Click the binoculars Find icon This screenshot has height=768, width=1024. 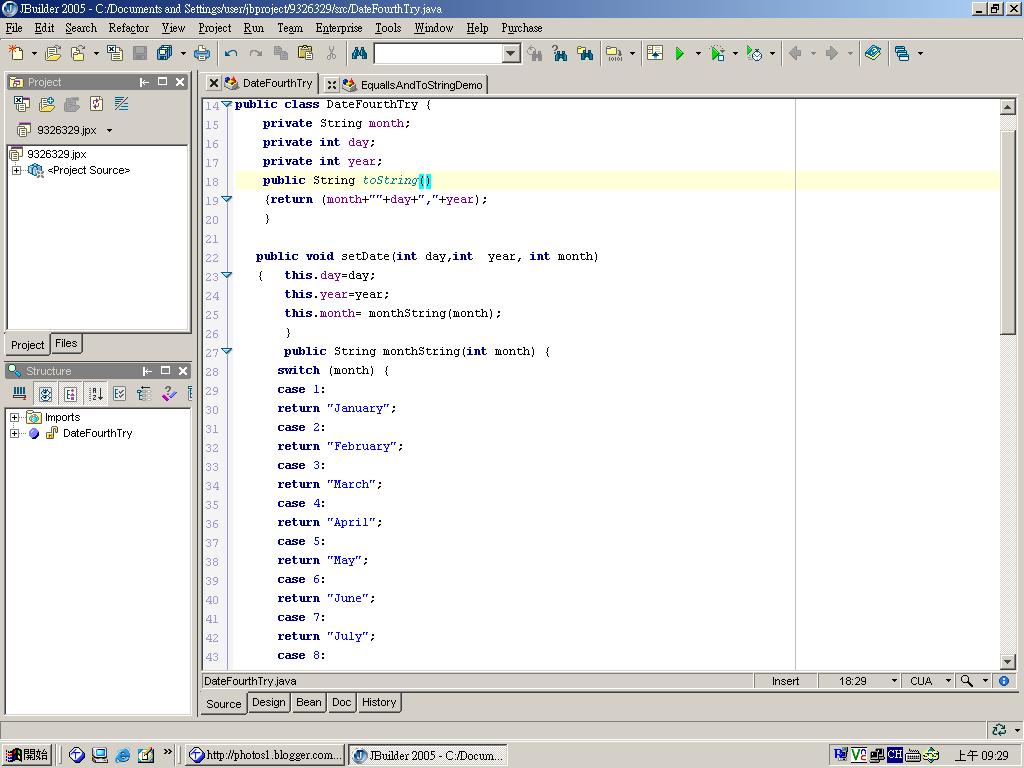359,54
